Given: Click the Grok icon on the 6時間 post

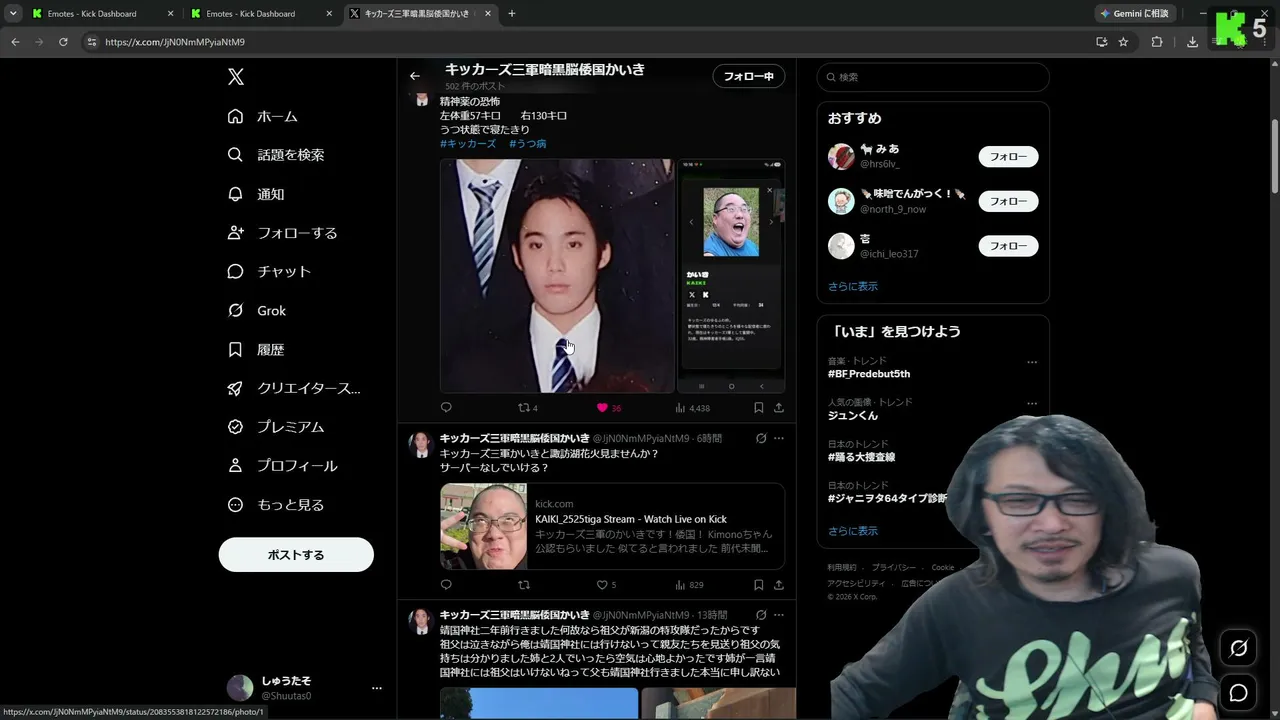Looking at the screenshot, I should (761, 438).
